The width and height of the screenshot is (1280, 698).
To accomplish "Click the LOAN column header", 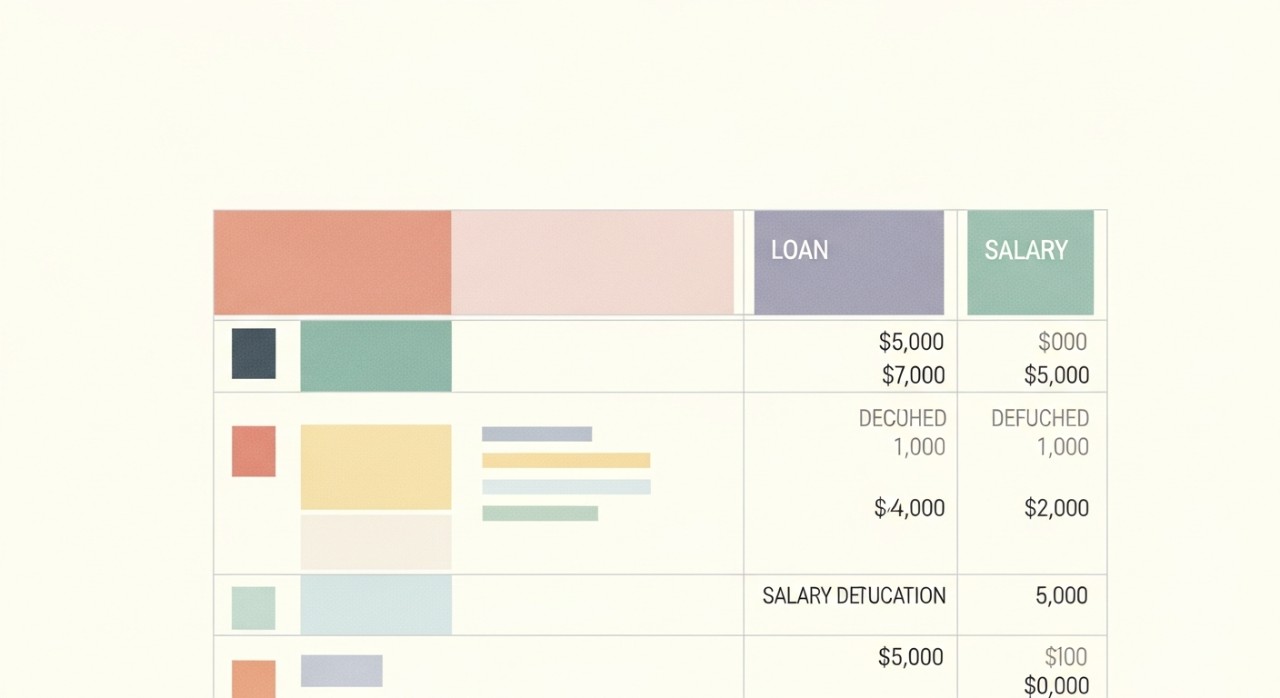I will pyautogui.click(x=848, y=262).
